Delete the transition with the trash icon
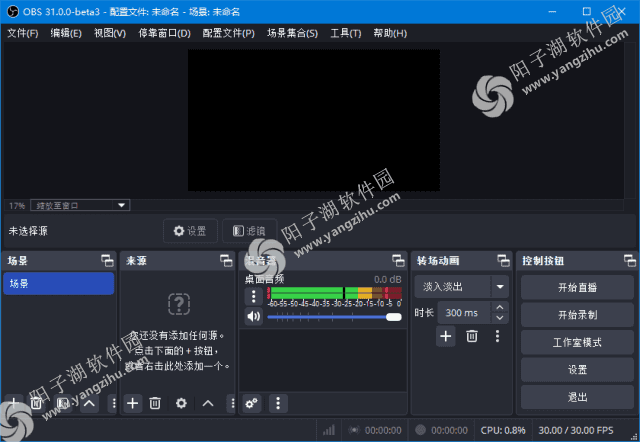The width and height of the screenshot is (640, 442). tap(472, 336)
